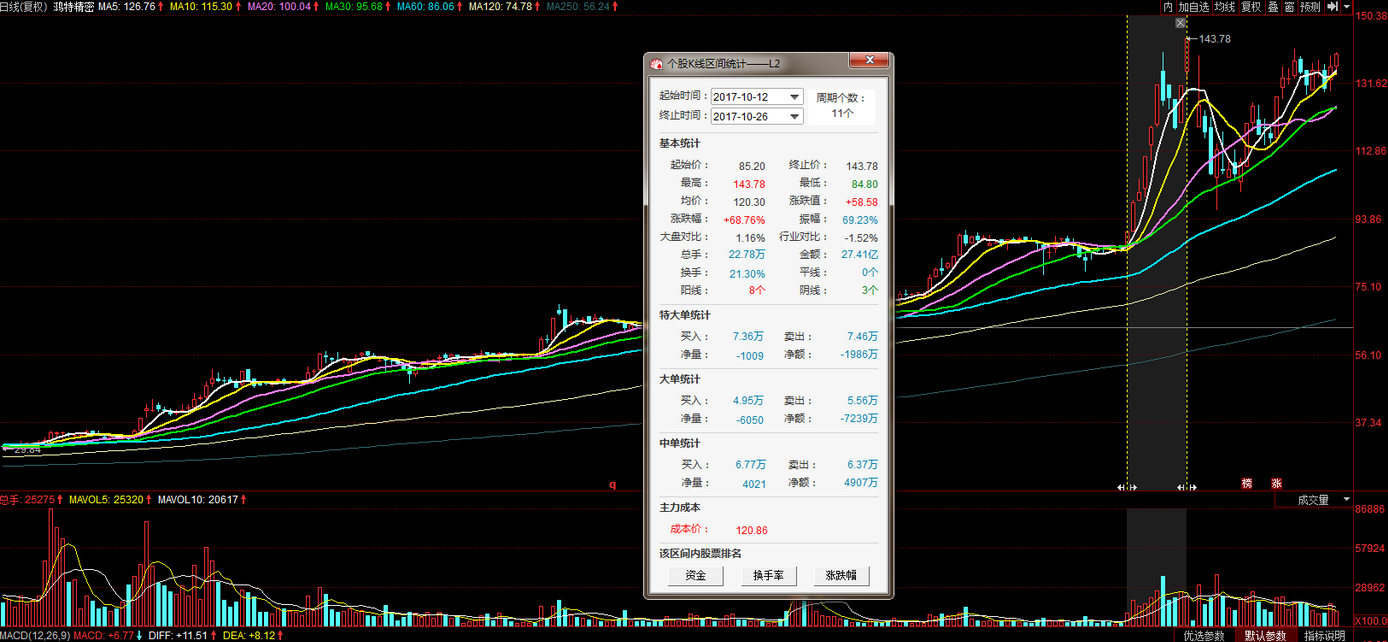Click the small q marker below chart
Image resolution: width=1388 pixels, height=642 pixels.
[x=613, y=484]
